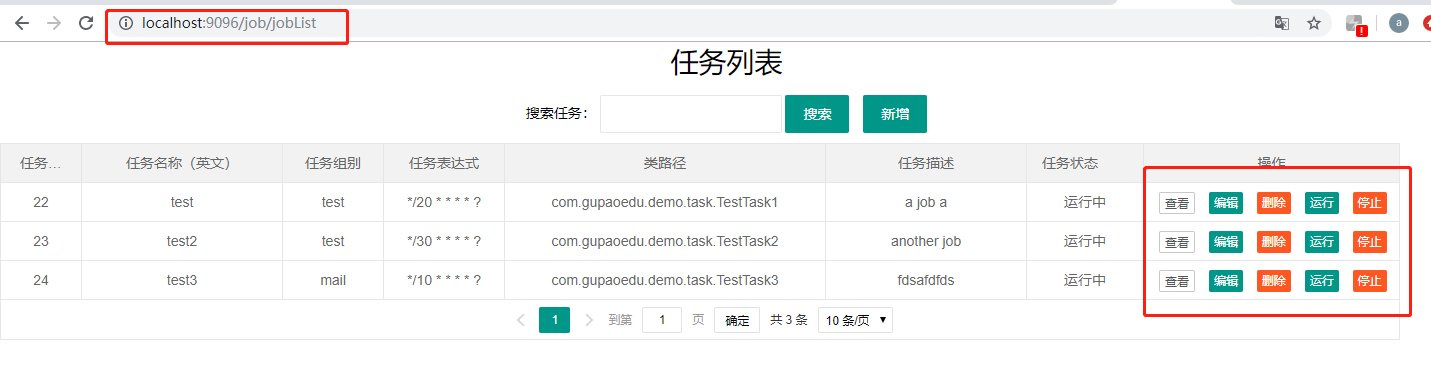Click the class path com.gupaoedu.demo.task.TestTask3

point(665,280)
